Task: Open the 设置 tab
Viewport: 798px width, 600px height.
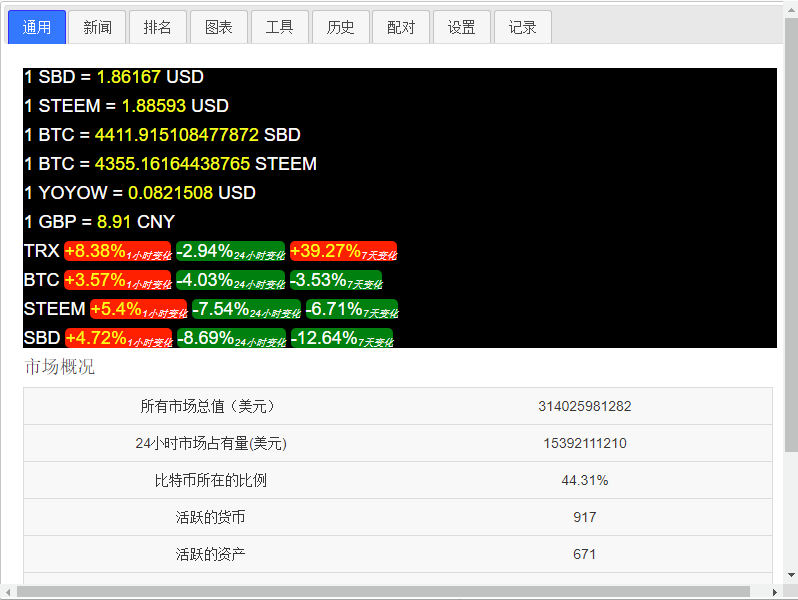Action: 462,27
